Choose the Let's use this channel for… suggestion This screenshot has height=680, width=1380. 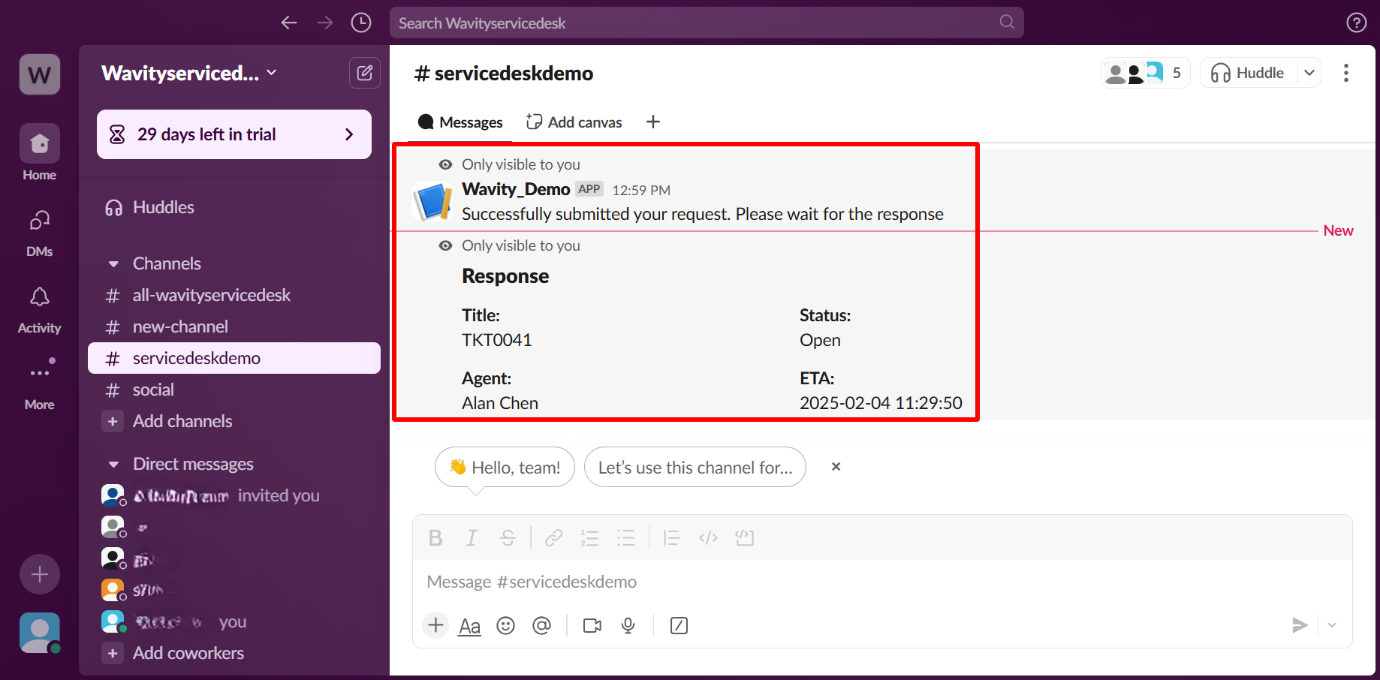pos(695,467)
